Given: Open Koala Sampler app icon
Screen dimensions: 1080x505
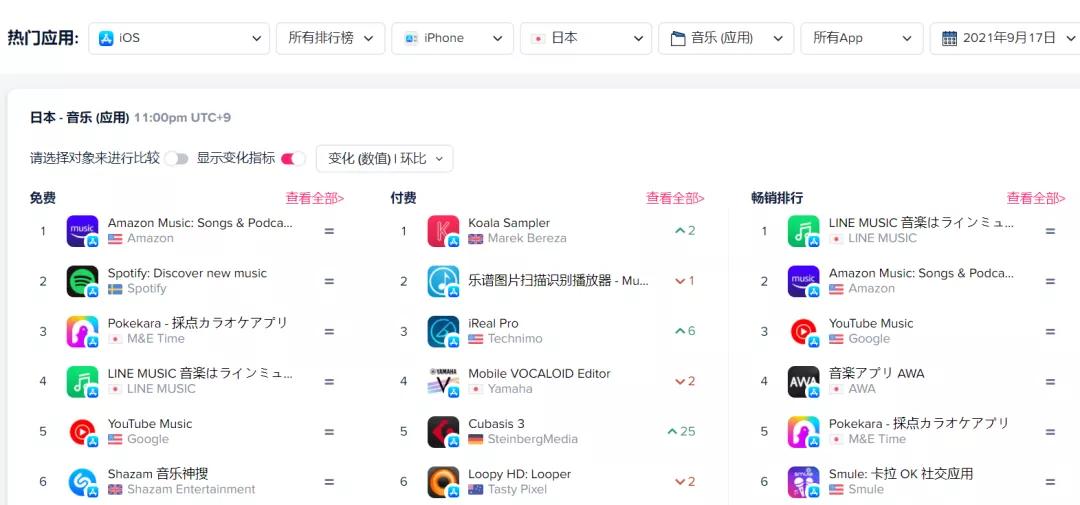Looking at the screenshot, I should [x=443, y=231].
